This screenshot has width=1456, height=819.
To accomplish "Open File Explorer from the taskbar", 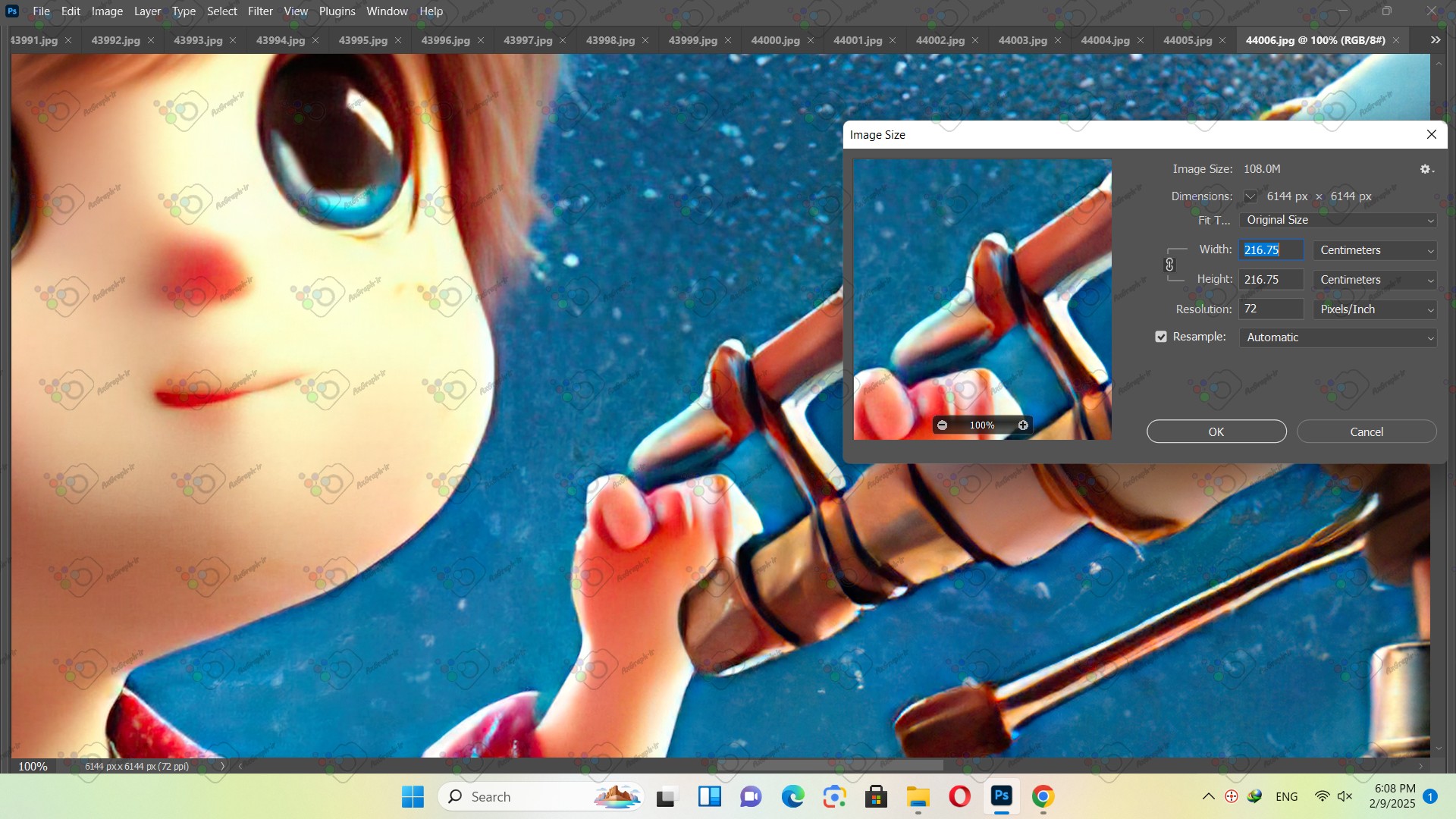I will pyautogui.click(x=918, y=797).
